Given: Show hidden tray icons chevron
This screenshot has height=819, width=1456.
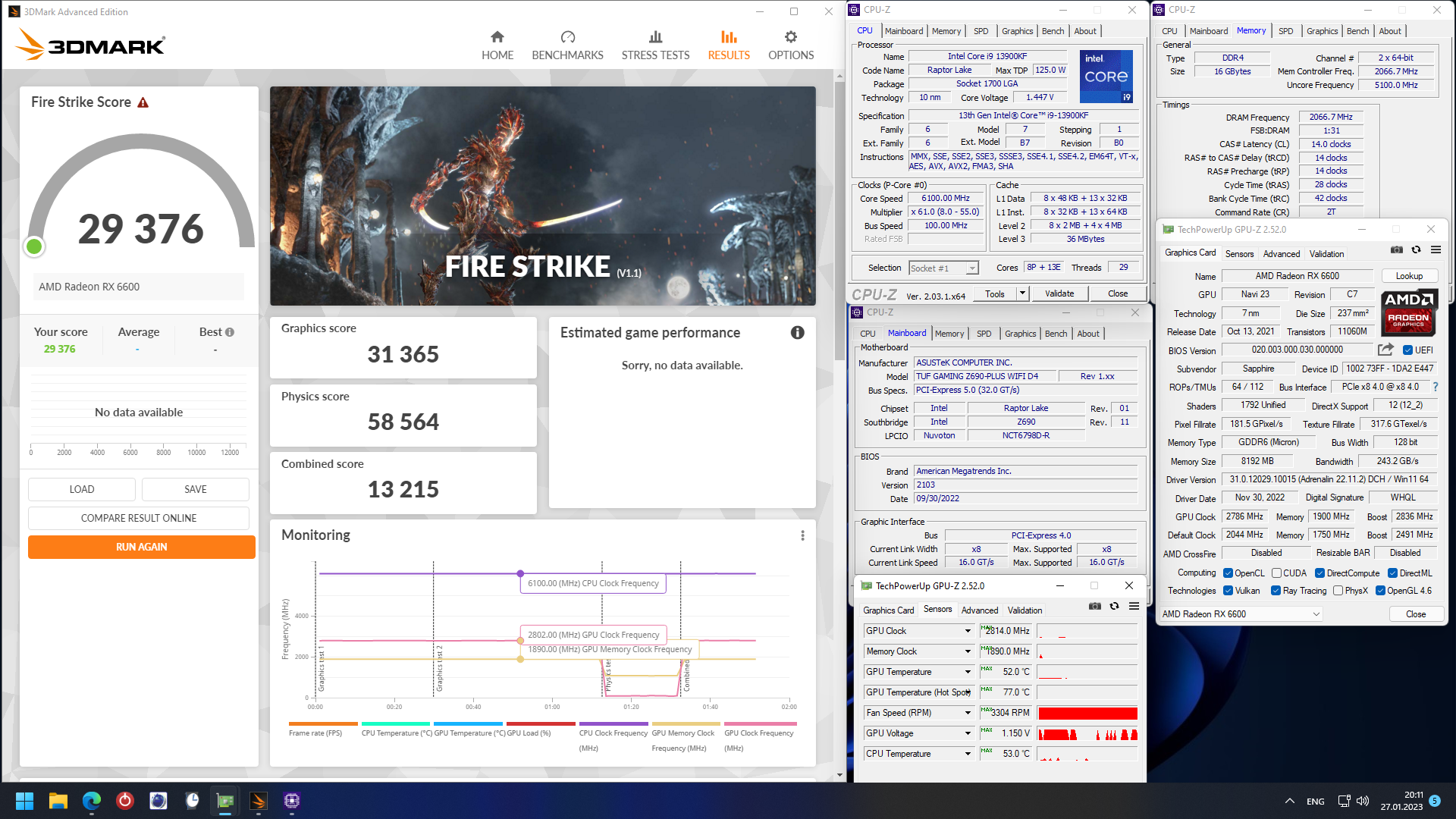Looking at the screenshot, I should (x=1289, y=801).
